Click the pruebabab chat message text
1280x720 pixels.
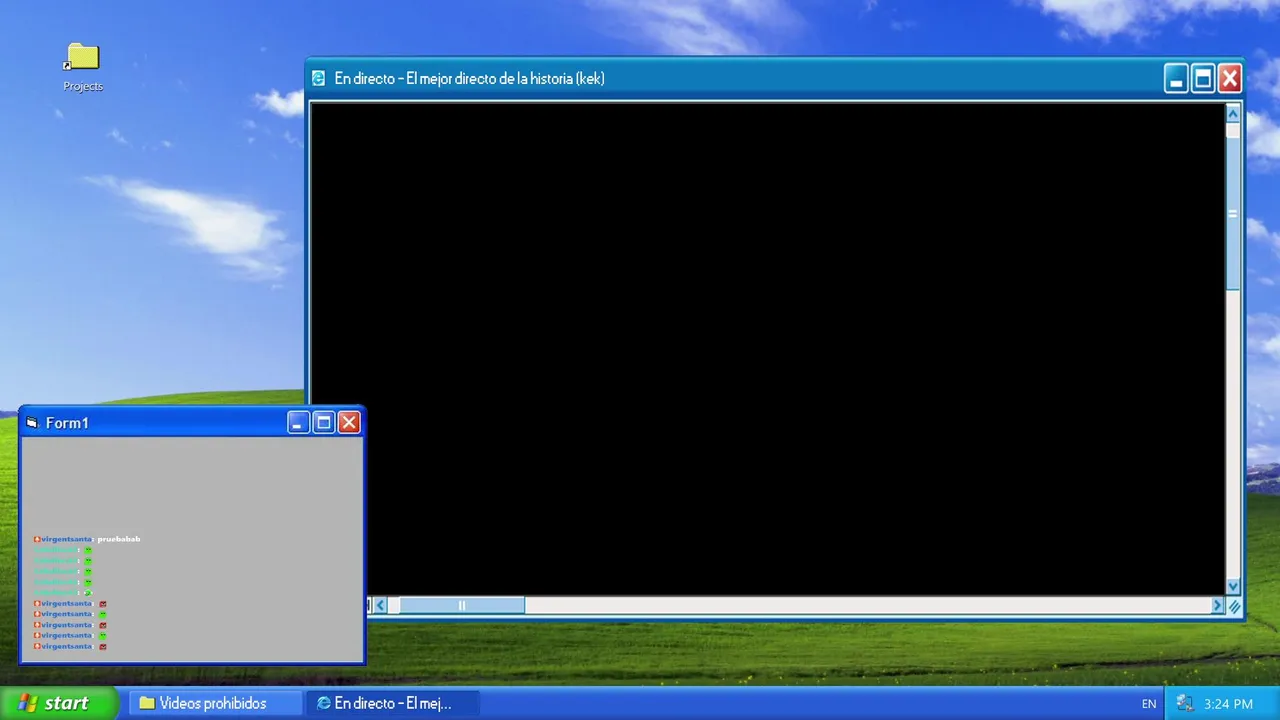tap(119, 539)
